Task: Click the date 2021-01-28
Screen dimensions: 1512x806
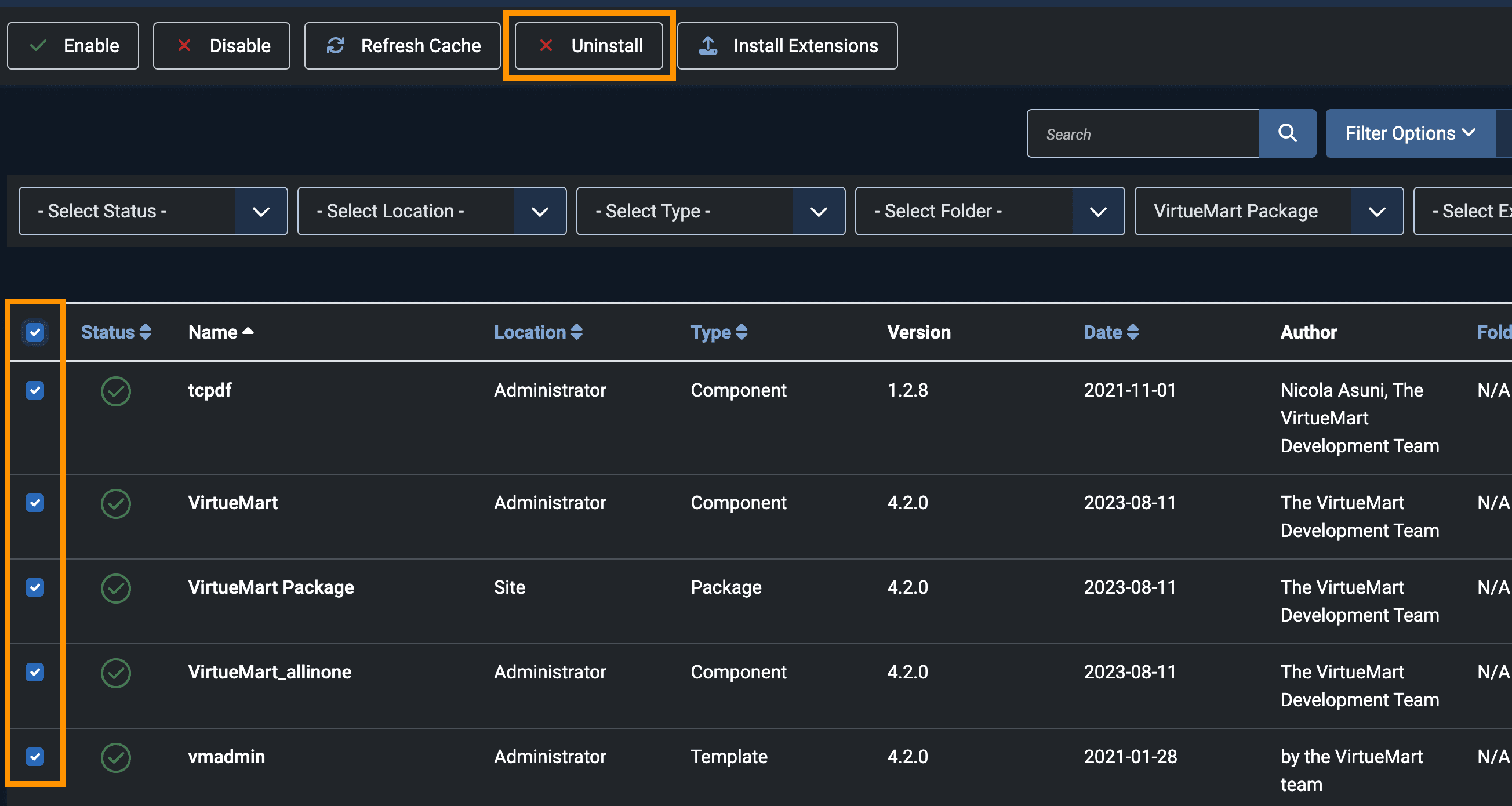Action: pos(1131,757)
